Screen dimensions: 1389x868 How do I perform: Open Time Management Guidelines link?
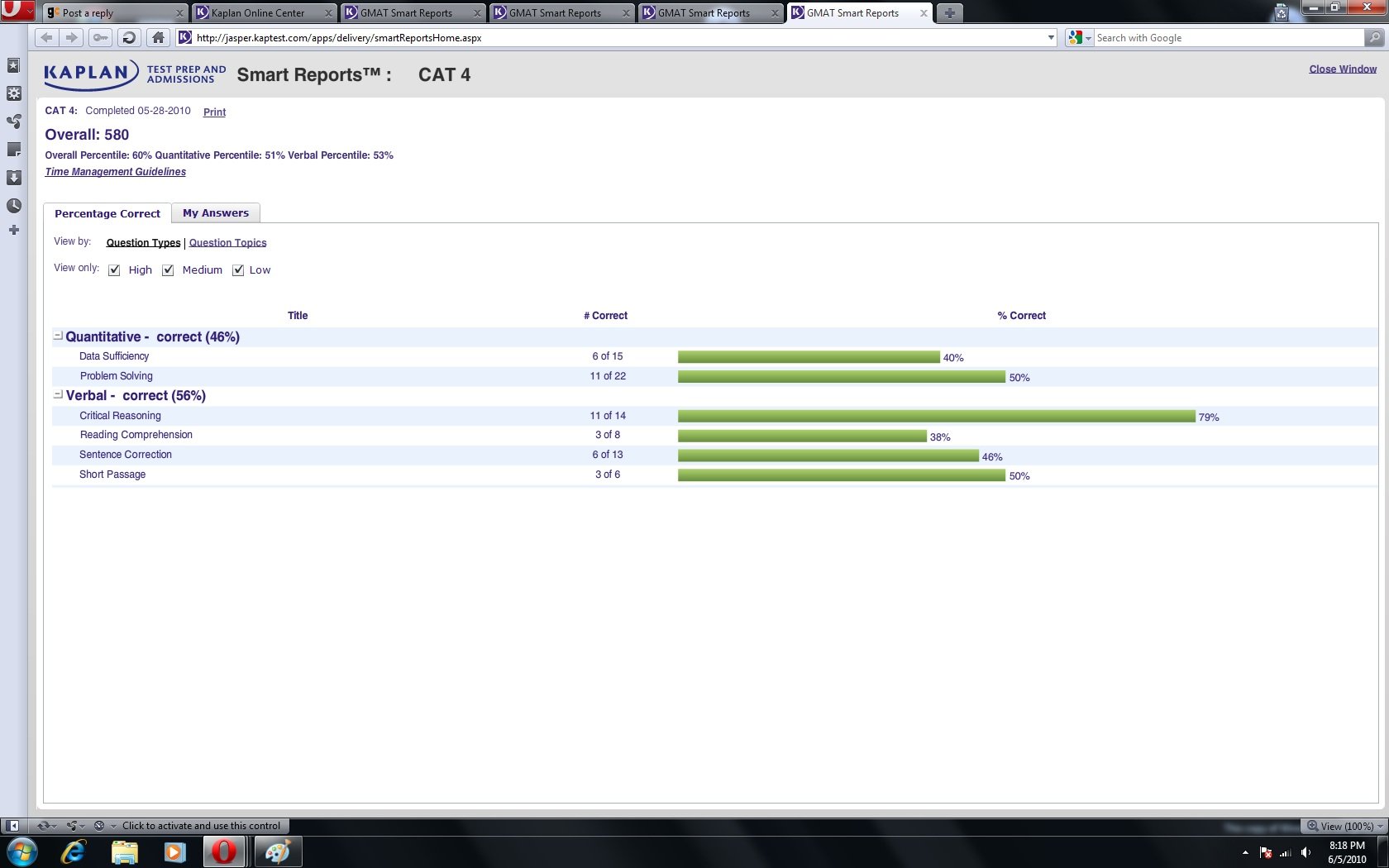(116, 172)
